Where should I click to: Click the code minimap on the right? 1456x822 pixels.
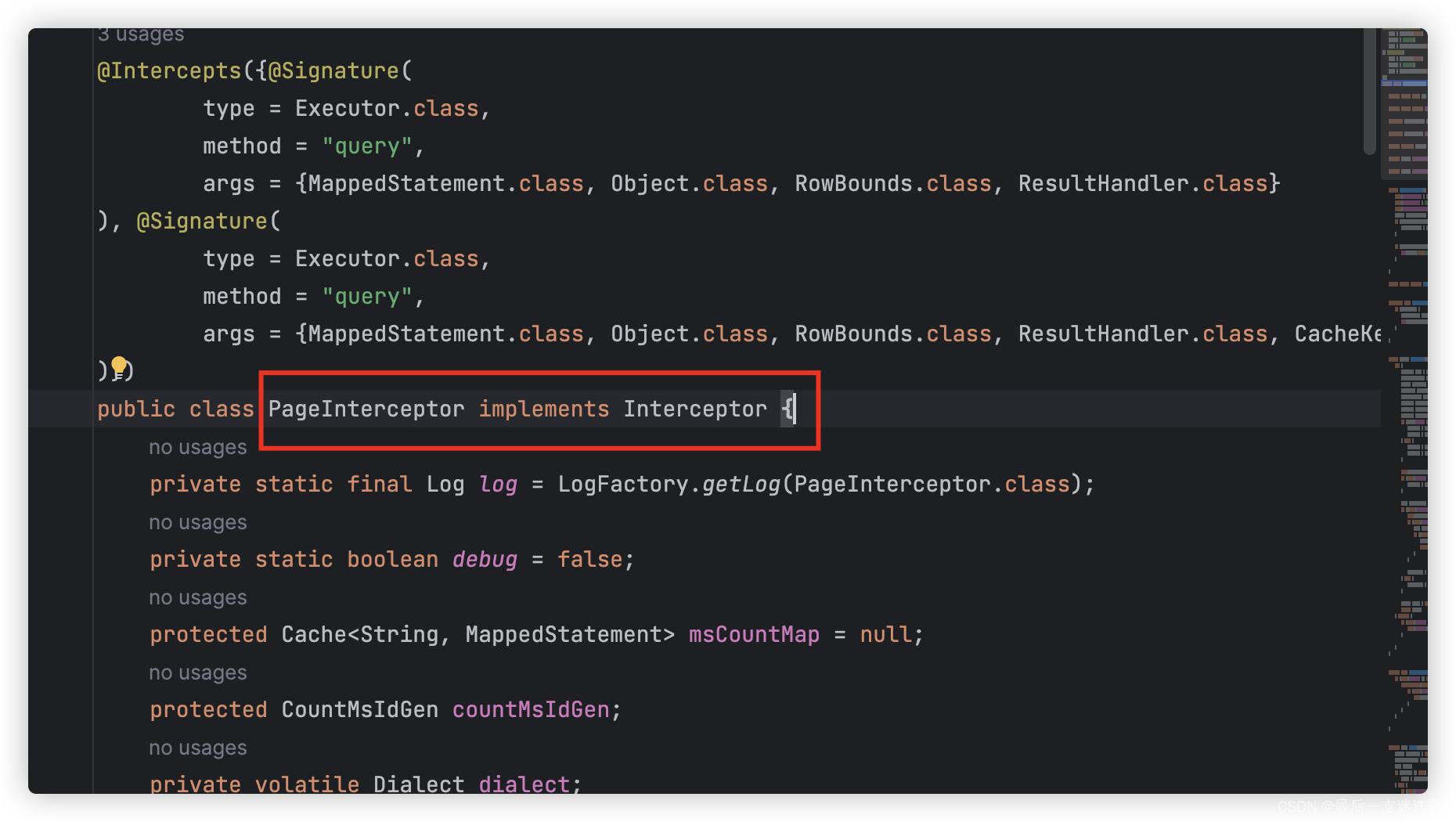click(x=1406, y=411)
